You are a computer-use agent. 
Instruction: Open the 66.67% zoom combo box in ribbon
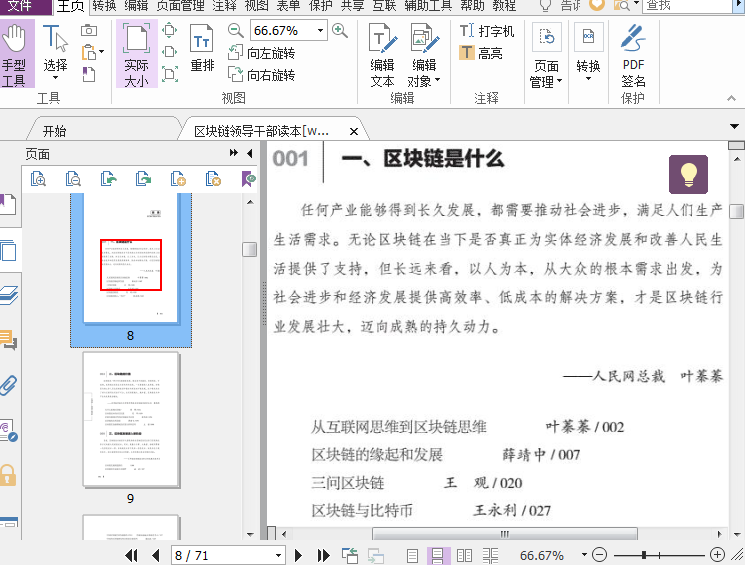[x=288, y=30]
